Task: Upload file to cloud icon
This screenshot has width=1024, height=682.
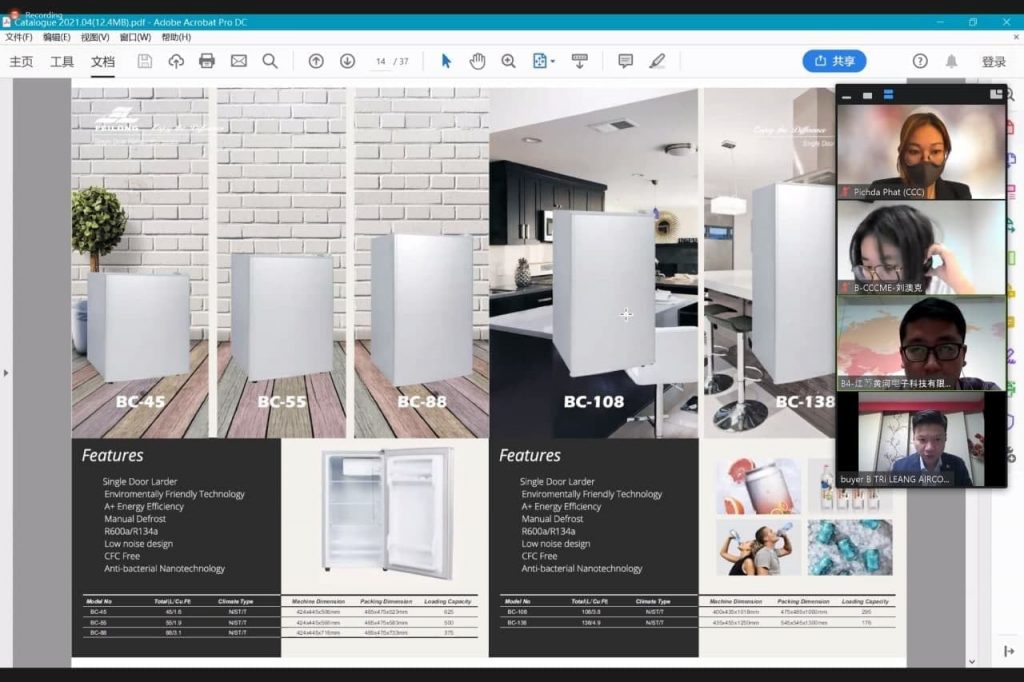Action: (x=176, y=61)
